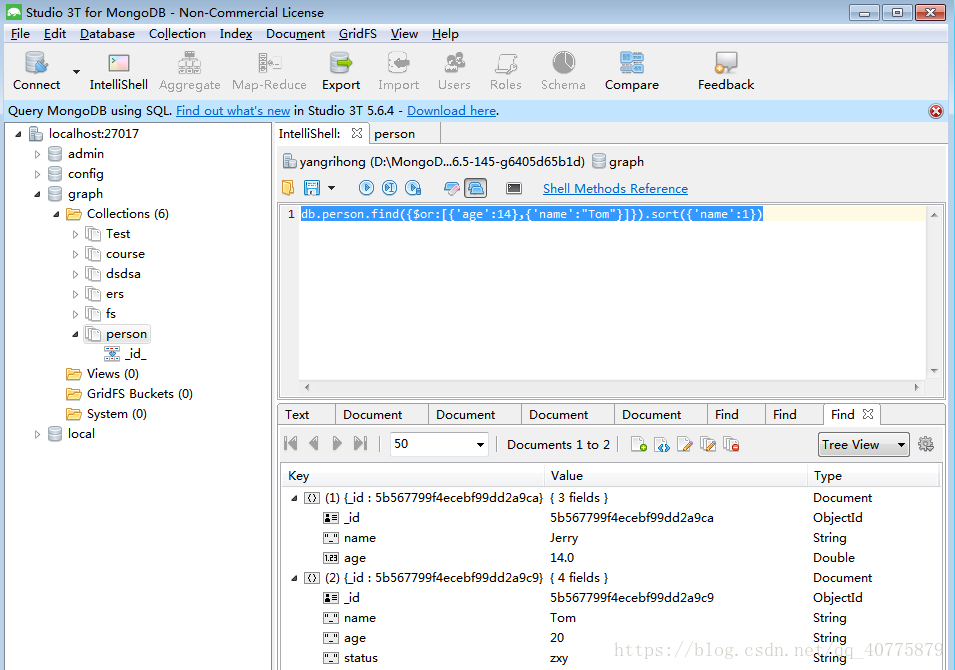Select the dsdsa collection
Viewport: 955px width, 670px height.
point(123,274)
